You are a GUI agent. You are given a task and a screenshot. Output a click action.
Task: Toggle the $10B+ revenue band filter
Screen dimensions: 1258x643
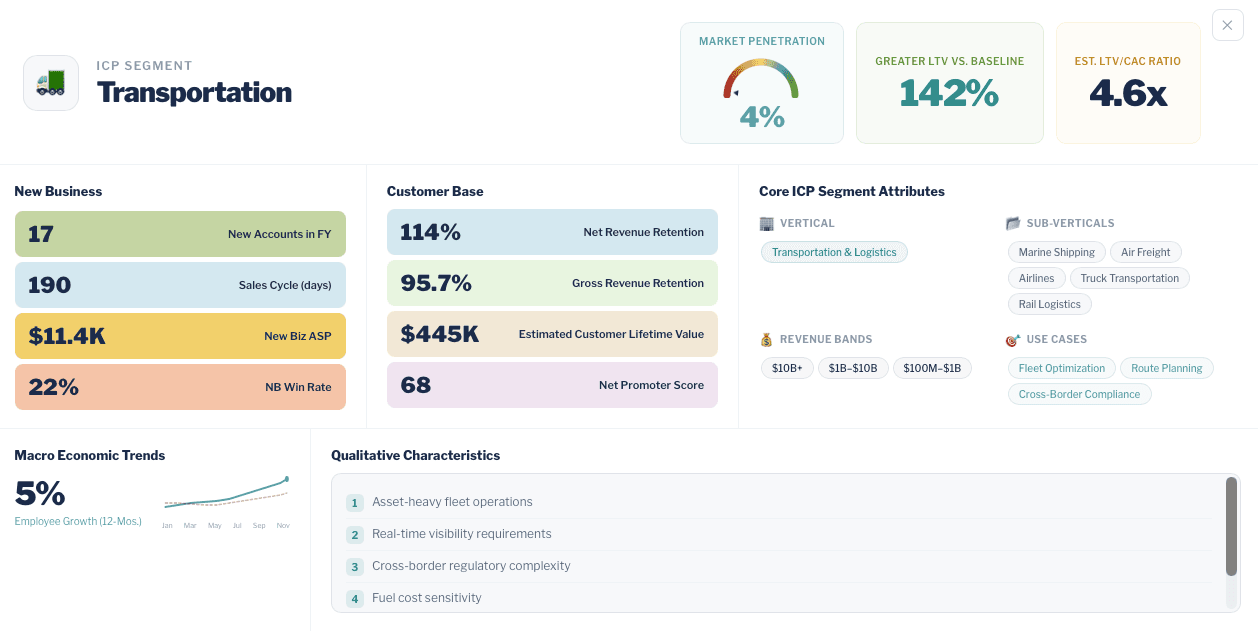click(x=788, y=368)
